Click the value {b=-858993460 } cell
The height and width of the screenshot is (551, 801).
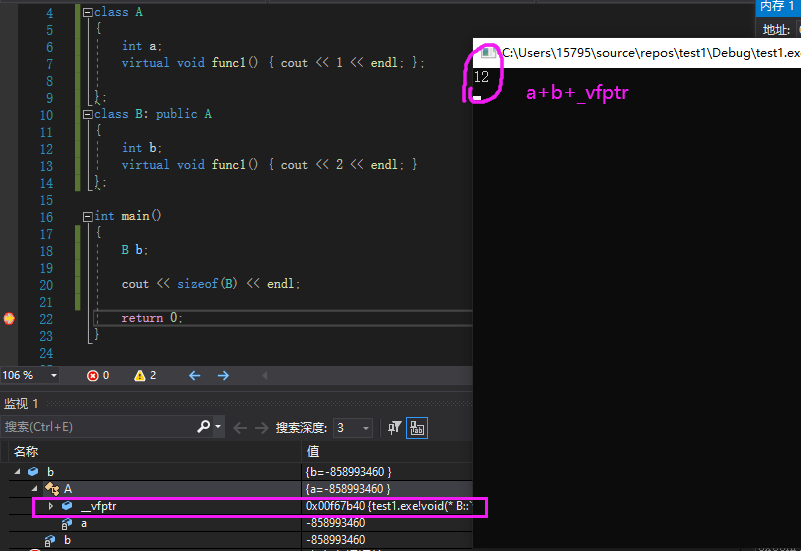coord(388,472)
